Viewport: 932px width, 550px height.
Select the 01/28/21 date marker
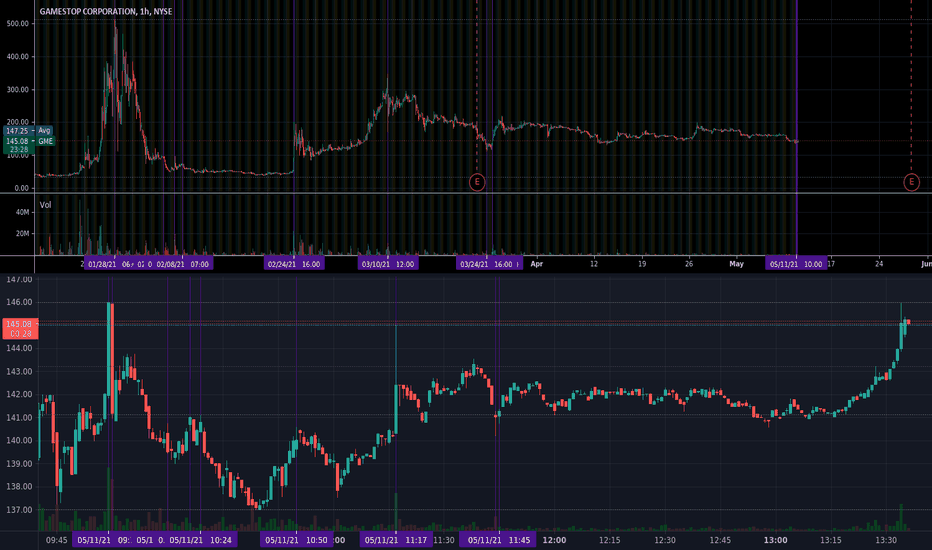tap(102, 264)
